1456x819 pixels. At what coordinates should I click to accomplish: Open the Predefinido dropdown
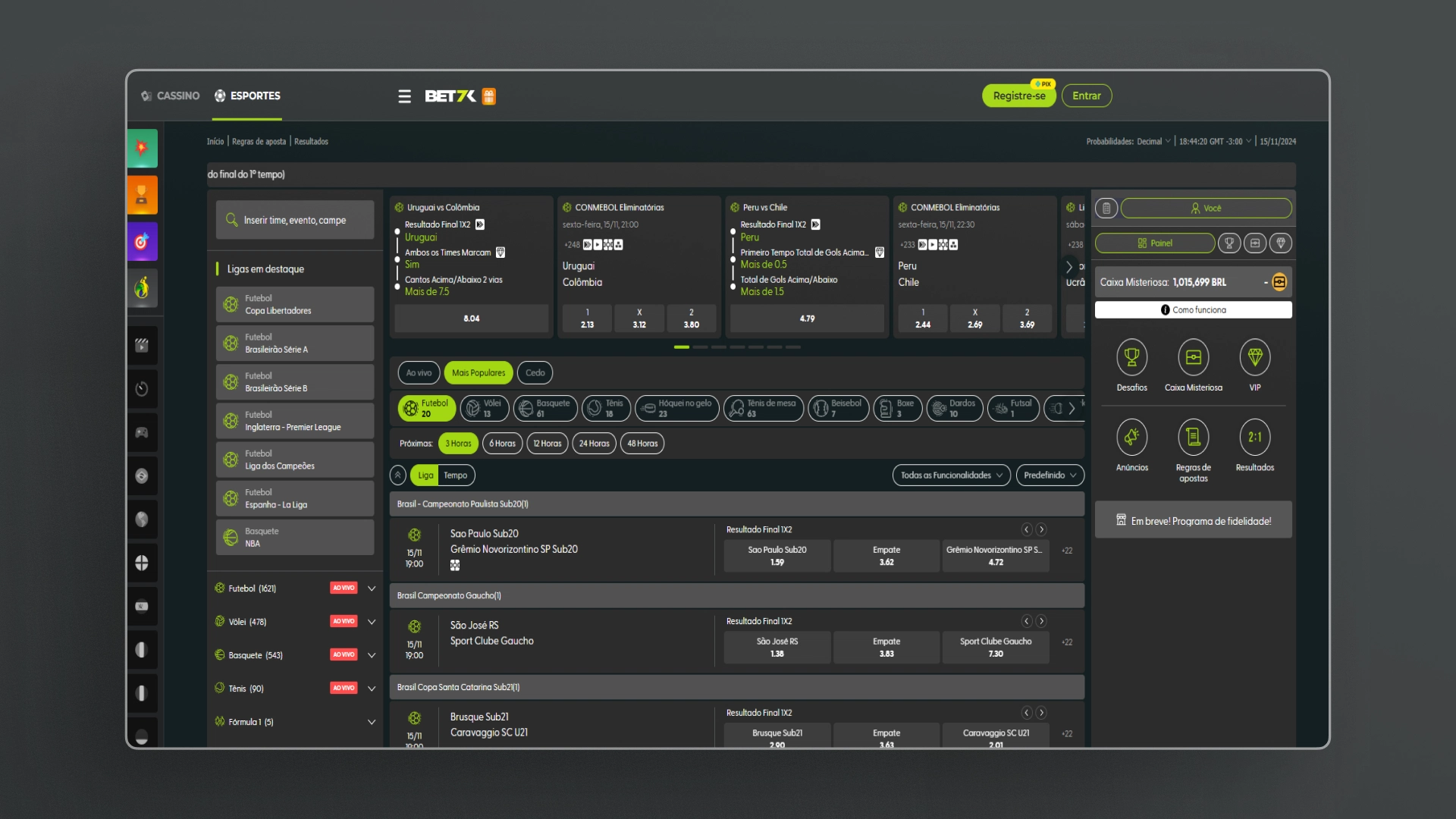pyautogui.click(x=1050, y=475)
